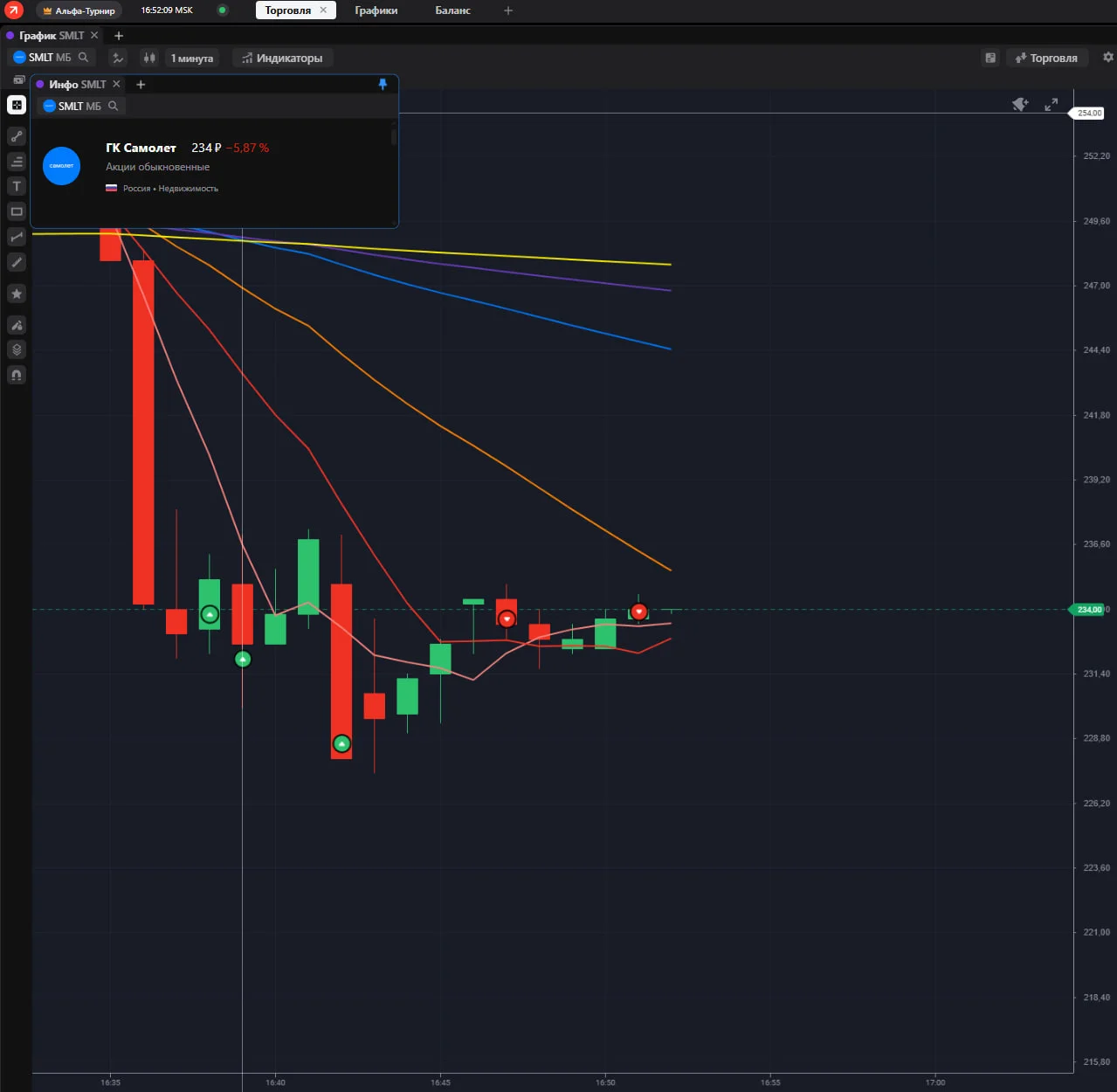Click the blue Самолет company logo
This screenshot has width=1117, height=1092.
pyautogui.click(x=61, y=166)
